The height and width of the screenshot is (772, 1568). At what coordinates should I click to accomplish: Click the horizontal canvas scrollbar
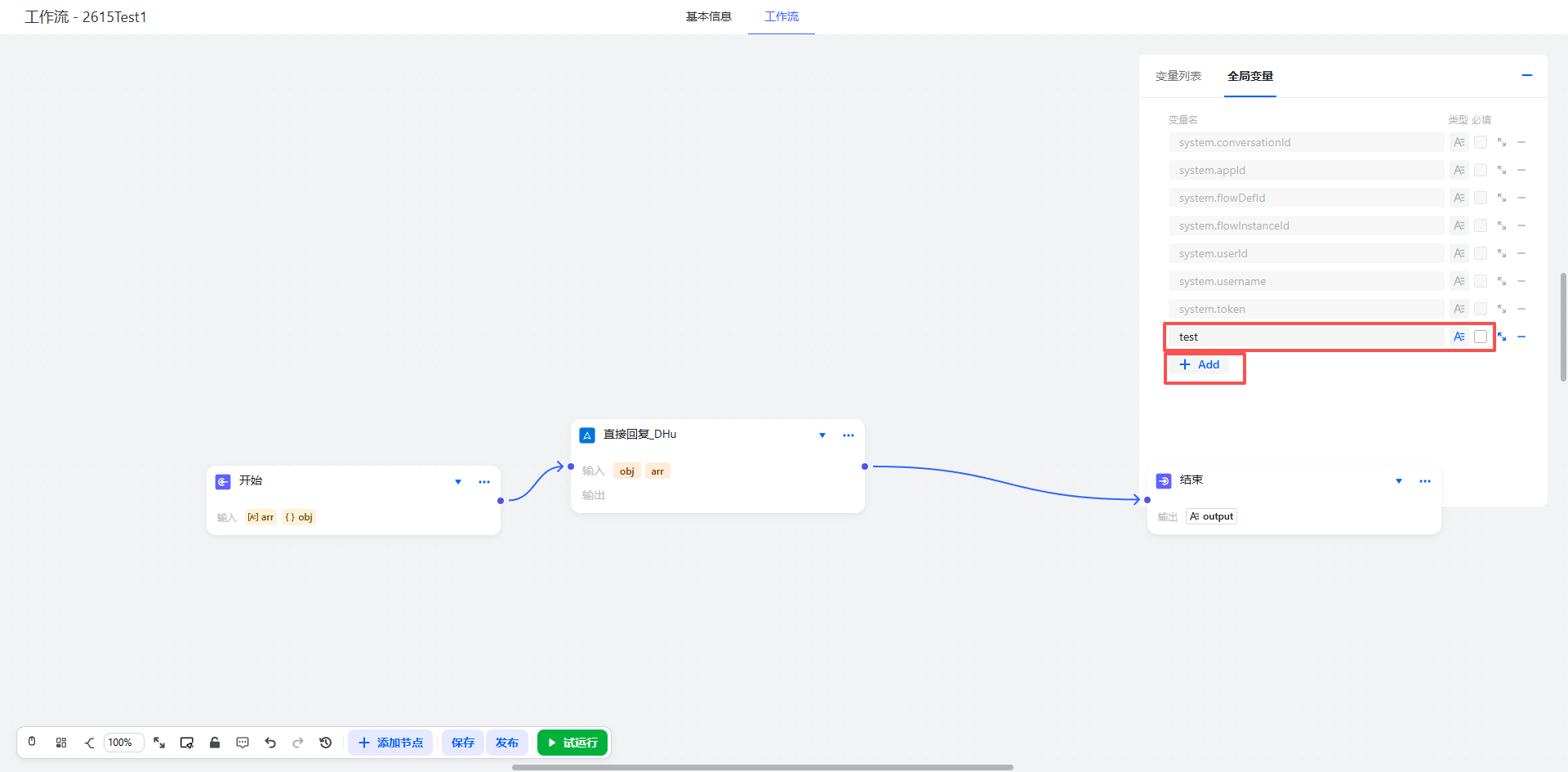[762, 767]
